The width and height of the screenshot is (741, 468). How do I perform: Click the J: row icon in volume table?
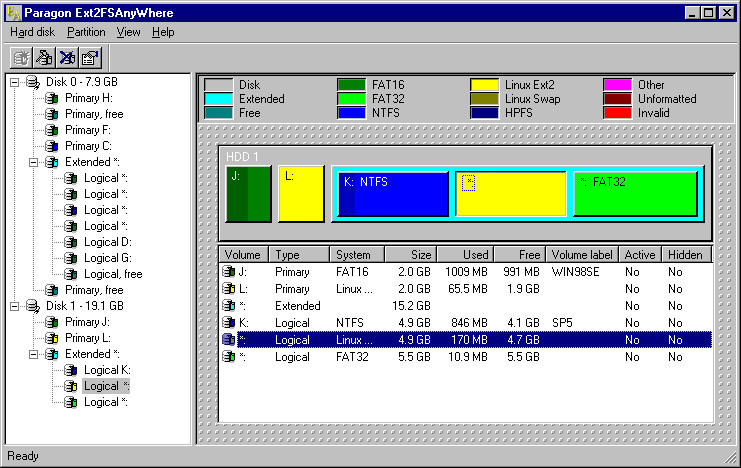[x=229, y=271]
